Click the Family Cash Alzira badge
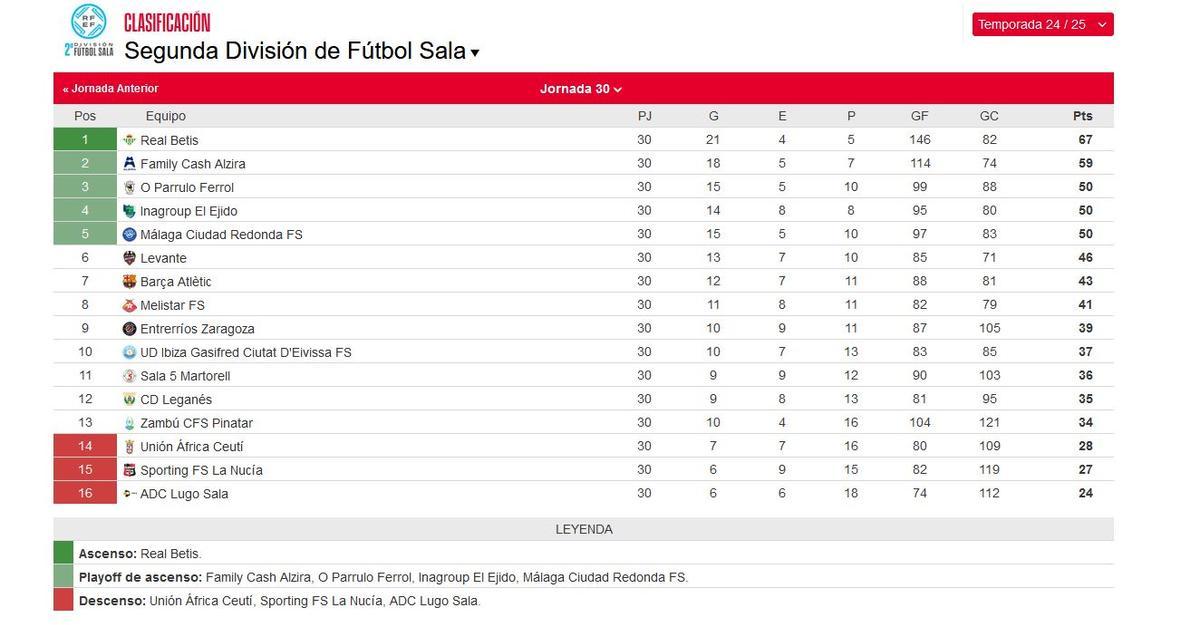Viewport: 1200px width, 625px height. click(127, 162)
